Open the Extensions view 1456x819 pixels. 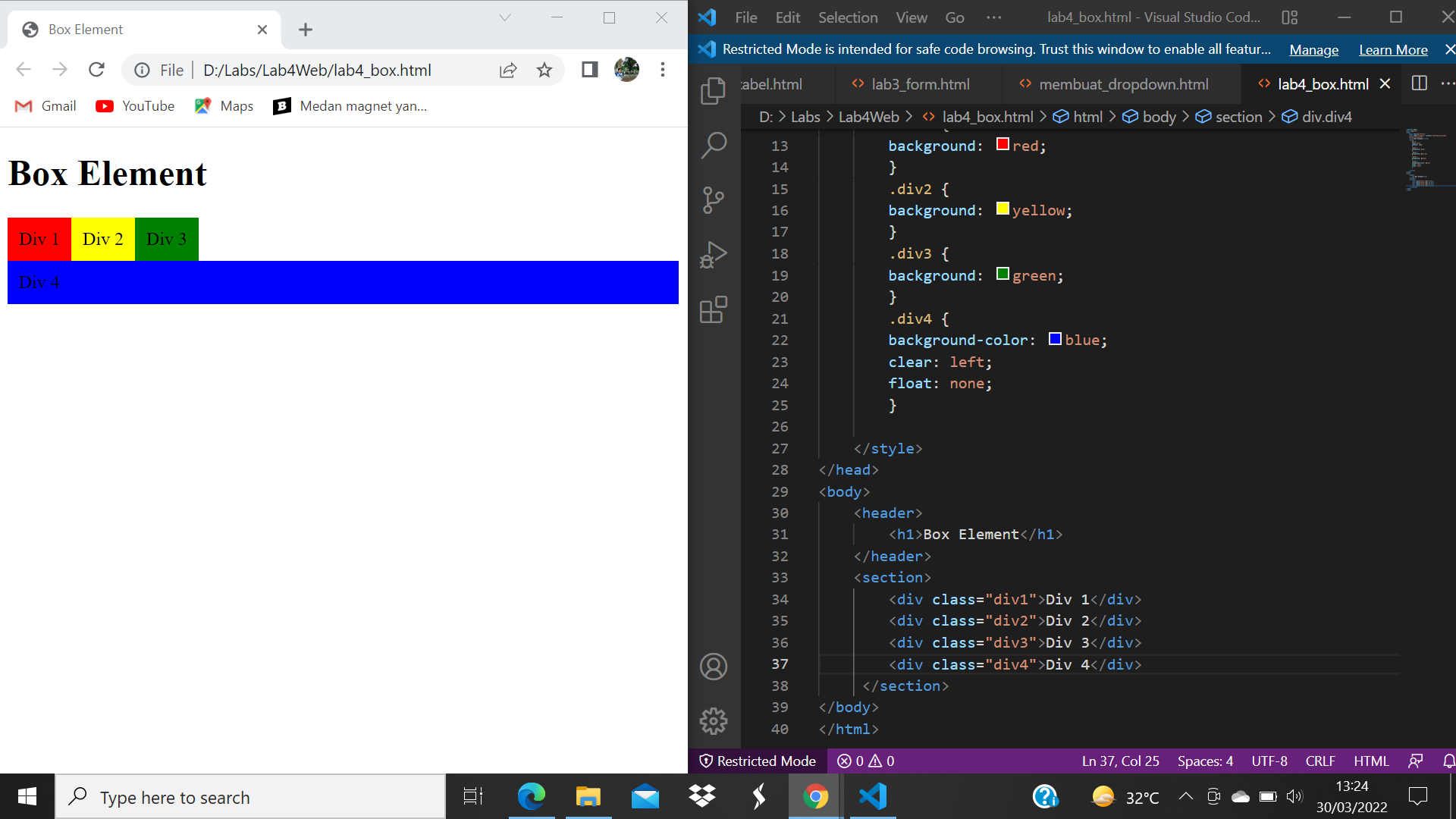pos(714,309)
